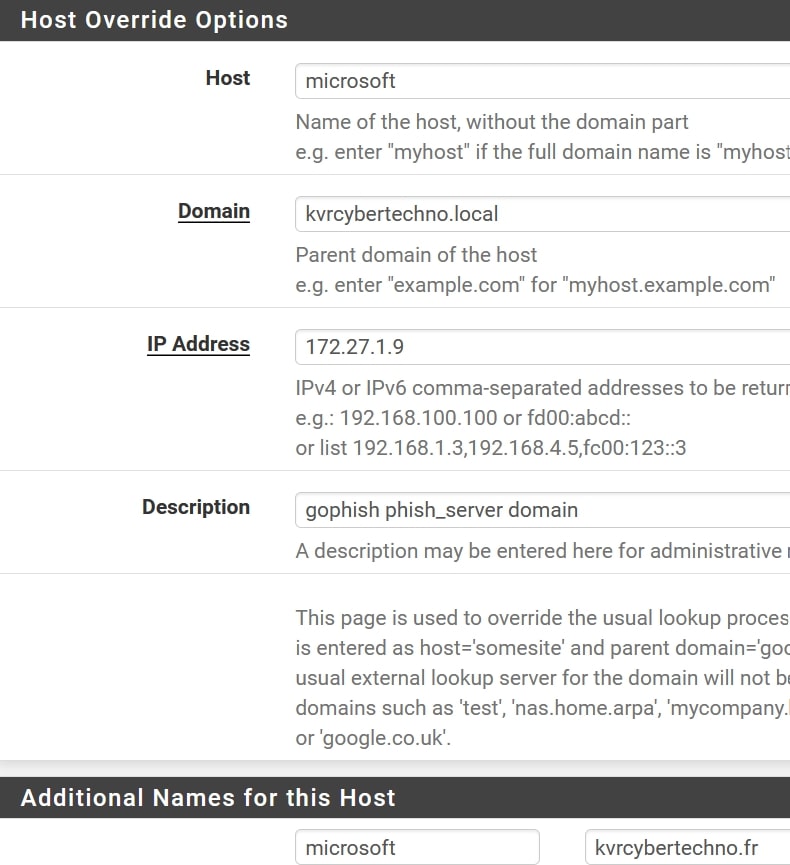This screenshot has height=865, width=790.
Task: Click the 192.168.100.100 example address line
Action: pos(472,417)
